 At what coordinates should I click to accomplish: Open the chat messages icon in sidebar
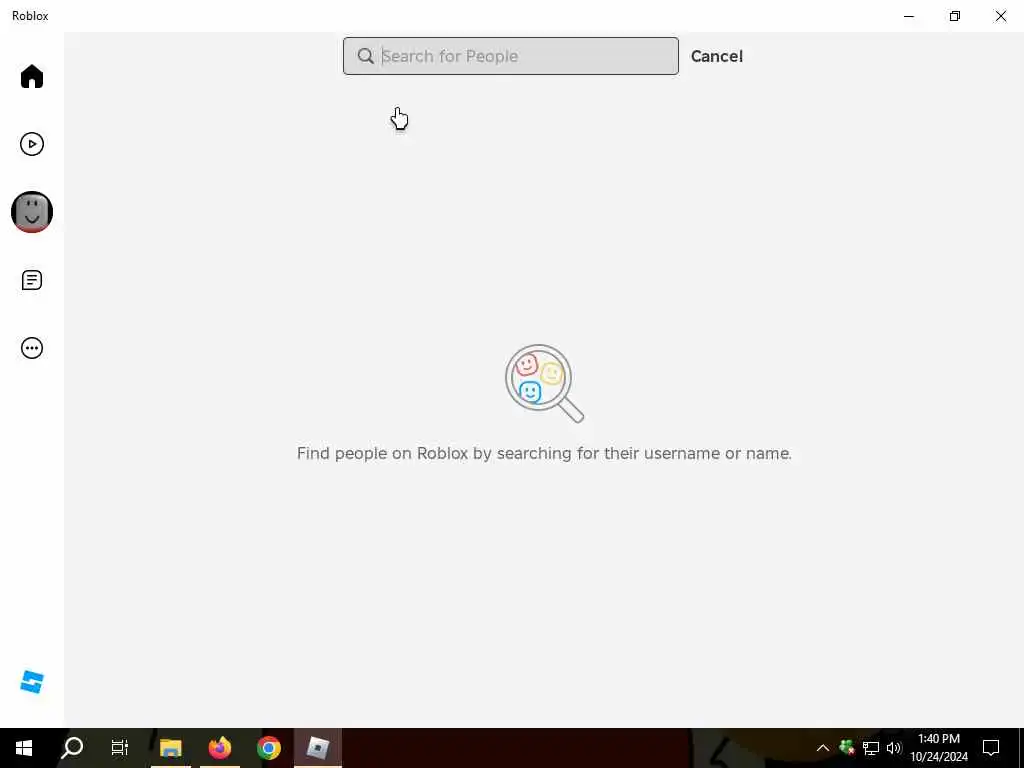click(31, 280)
